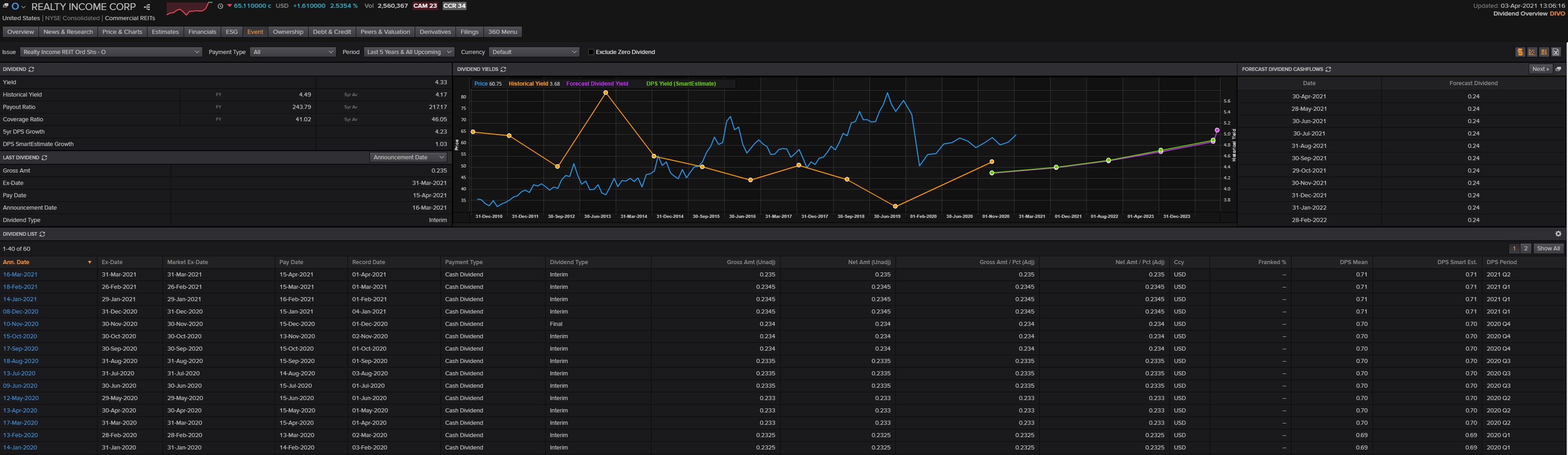Refresh the LAST DIVIDEND panel

point(44,157)
